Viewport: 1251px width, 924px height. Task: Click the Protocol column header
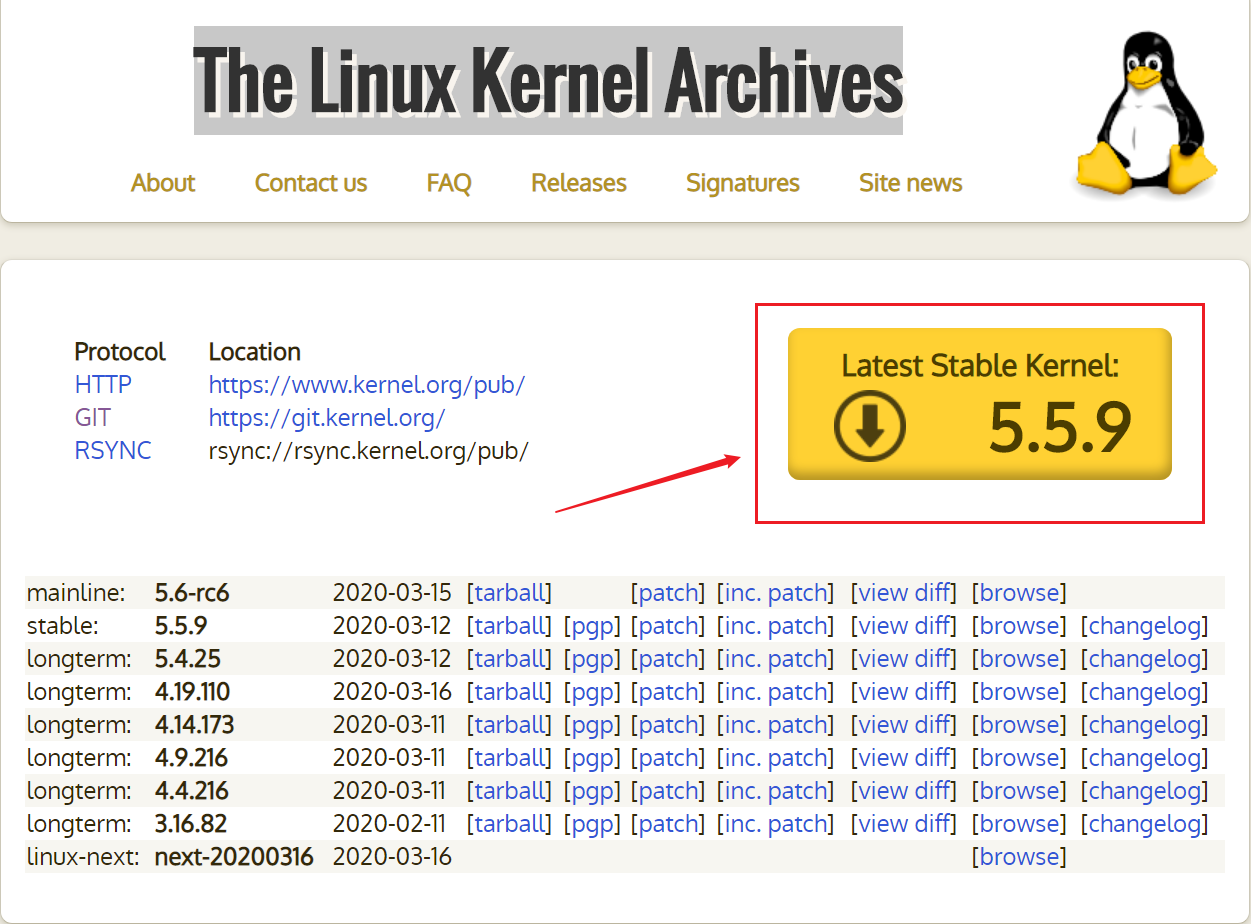coord(120,352)
